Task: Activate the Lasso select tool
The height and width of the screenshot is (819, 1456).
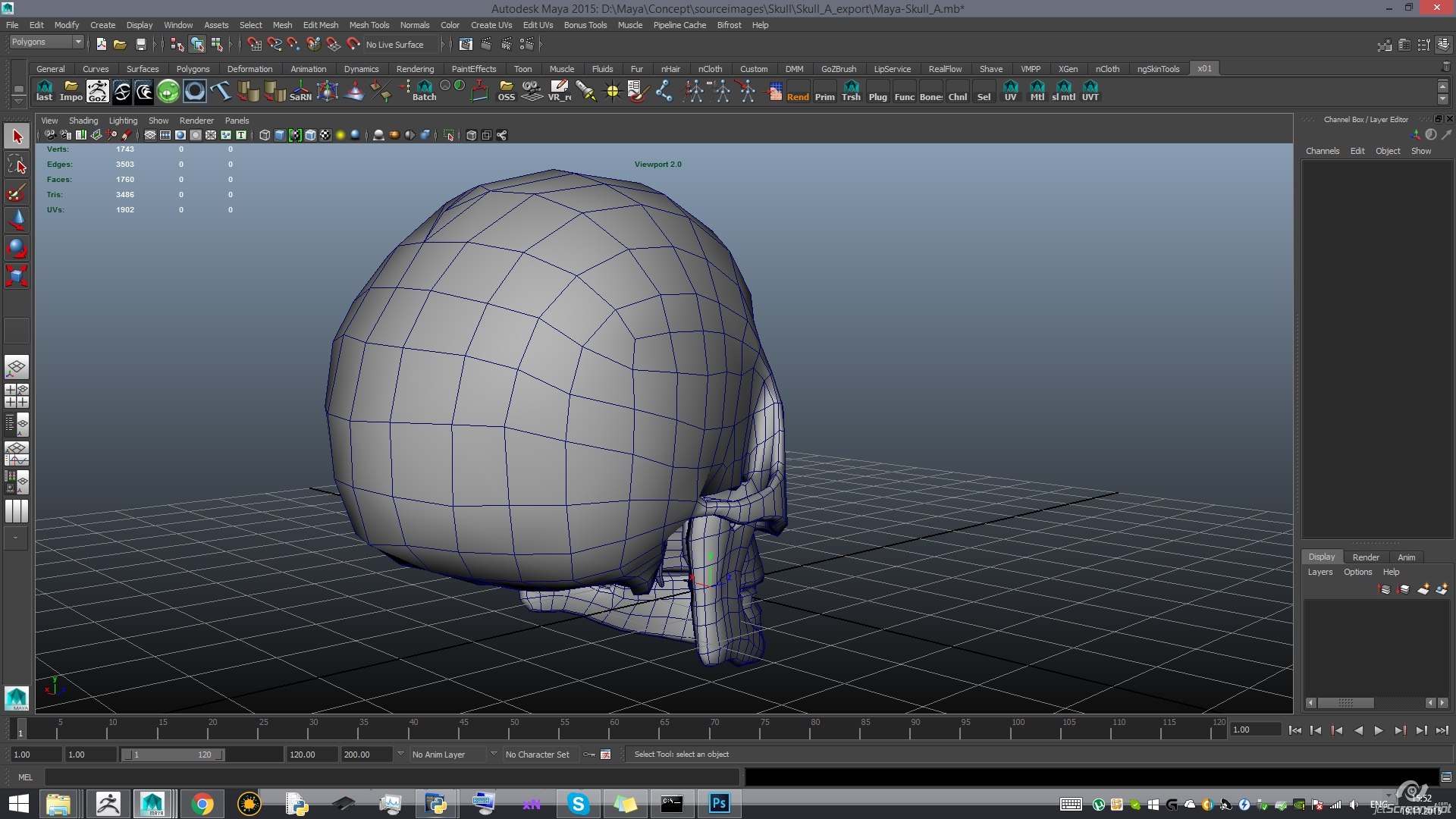Action: click(x=17, y=165)
